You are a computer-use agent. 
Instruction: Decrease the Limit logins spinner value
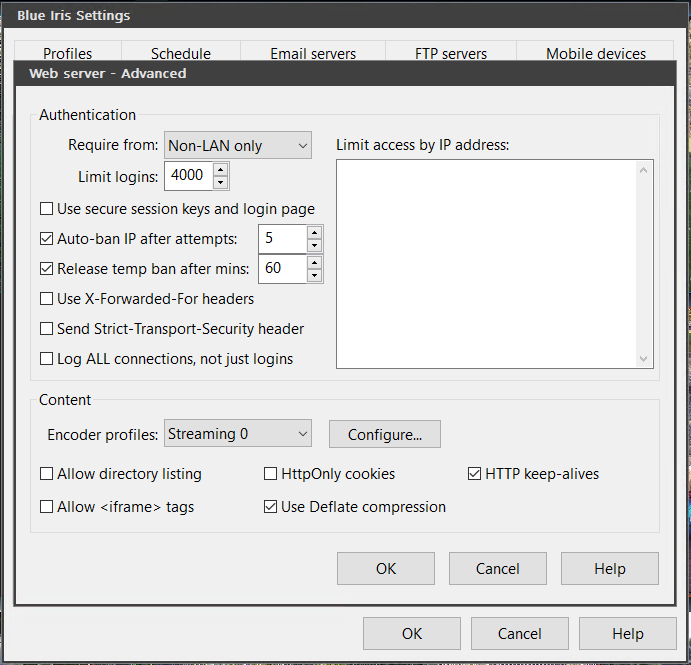pos(221,182)
